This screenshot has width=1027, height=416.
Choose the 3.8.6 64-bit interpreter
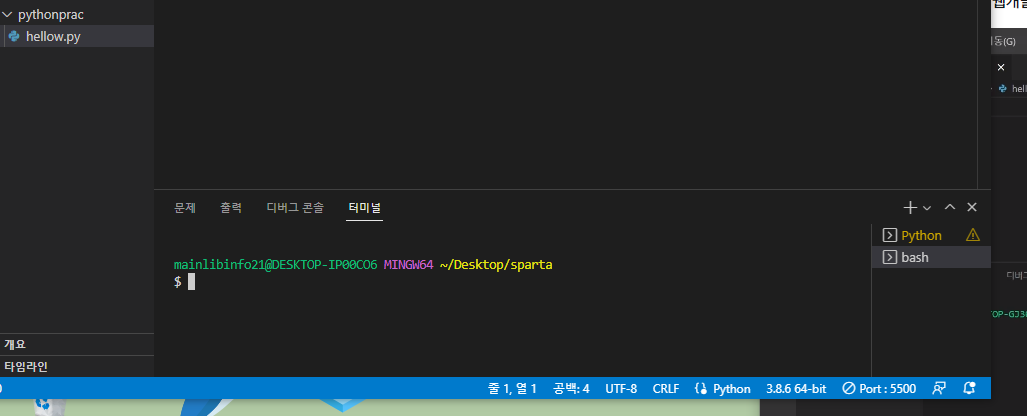pyautogui.click(x=796, y=388)
